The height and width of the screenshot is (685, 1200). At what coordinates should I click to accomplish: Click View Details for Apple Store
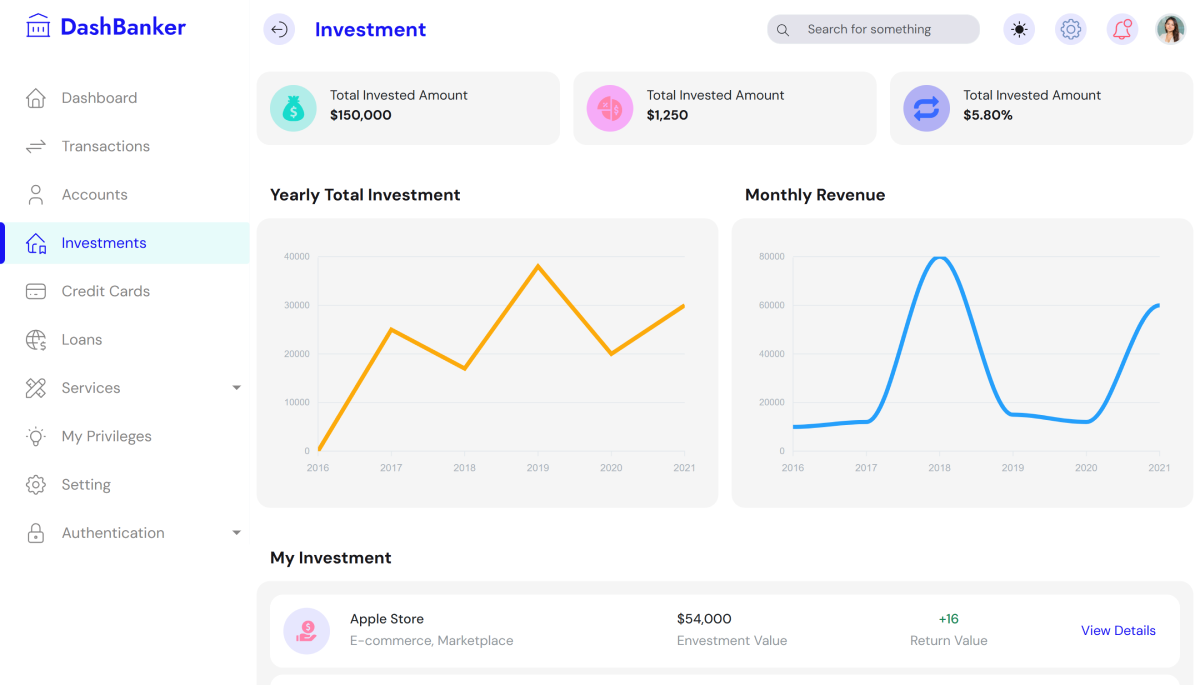(1118, 631)
